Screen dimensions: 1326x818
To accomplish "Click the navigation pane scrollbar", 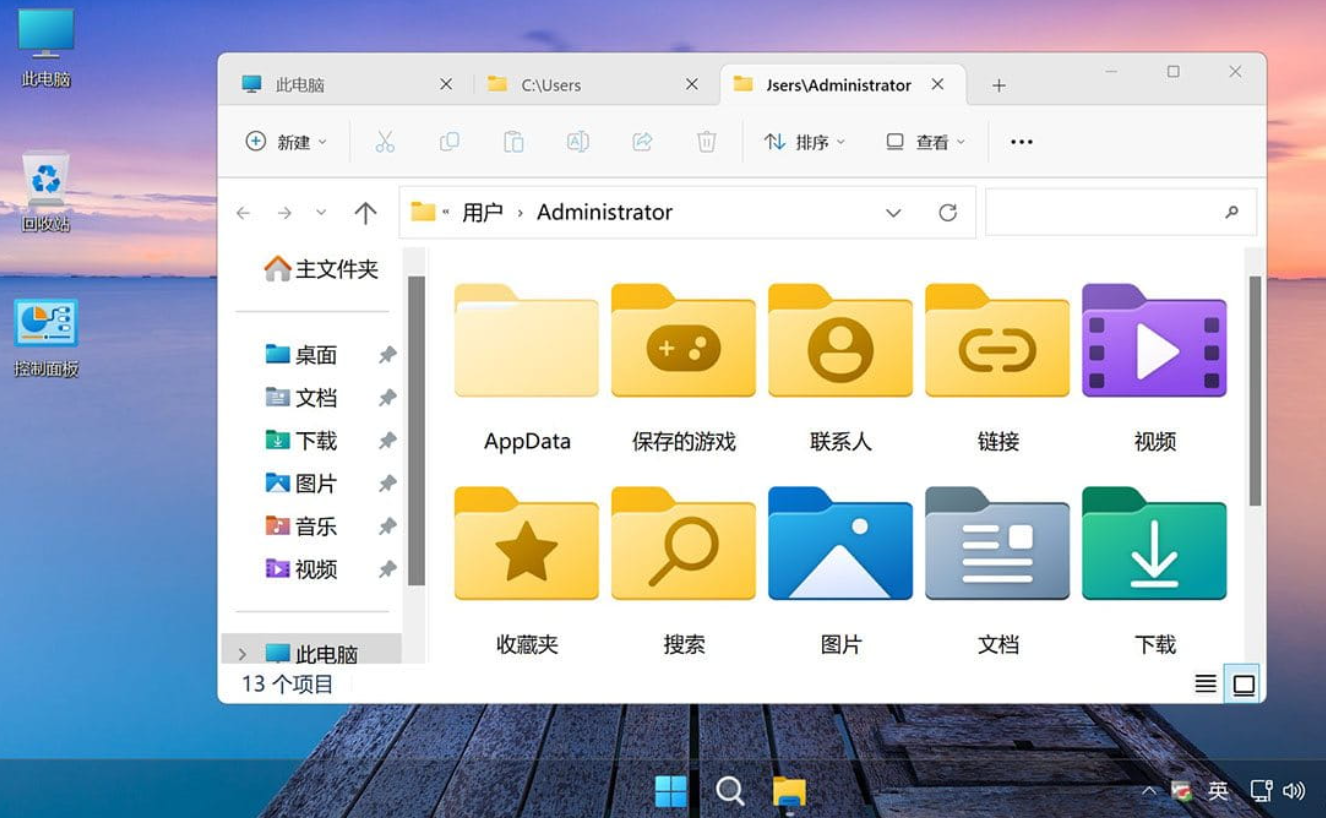I will point(416,431).
